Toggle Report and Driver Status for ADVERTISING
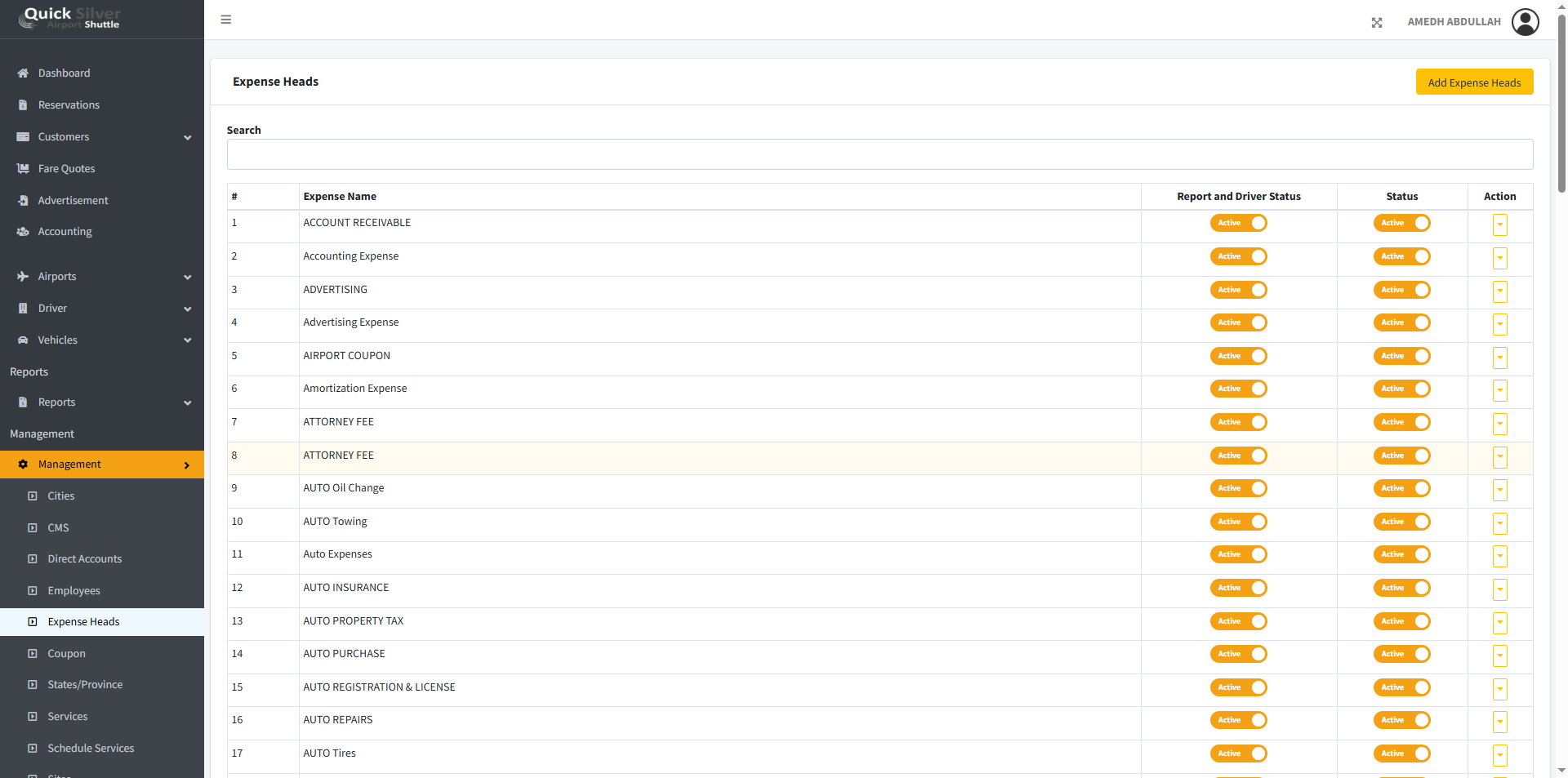 [1238, 290]
